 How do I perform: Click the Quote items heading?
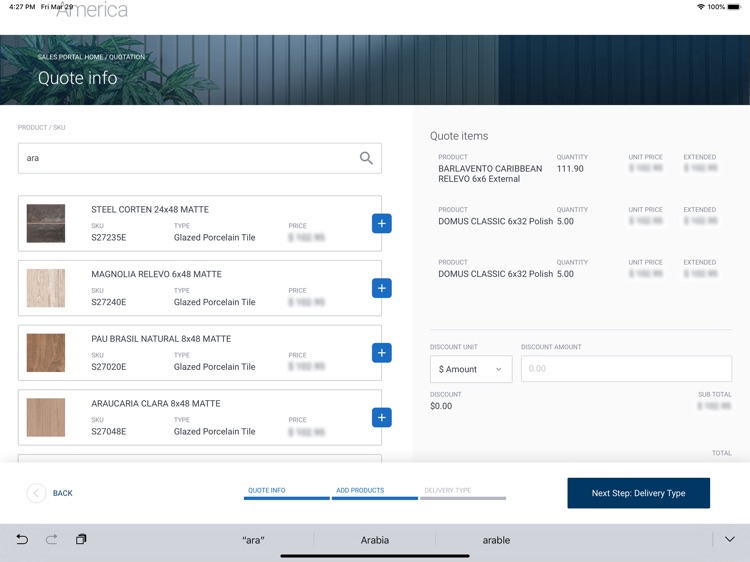459,136
